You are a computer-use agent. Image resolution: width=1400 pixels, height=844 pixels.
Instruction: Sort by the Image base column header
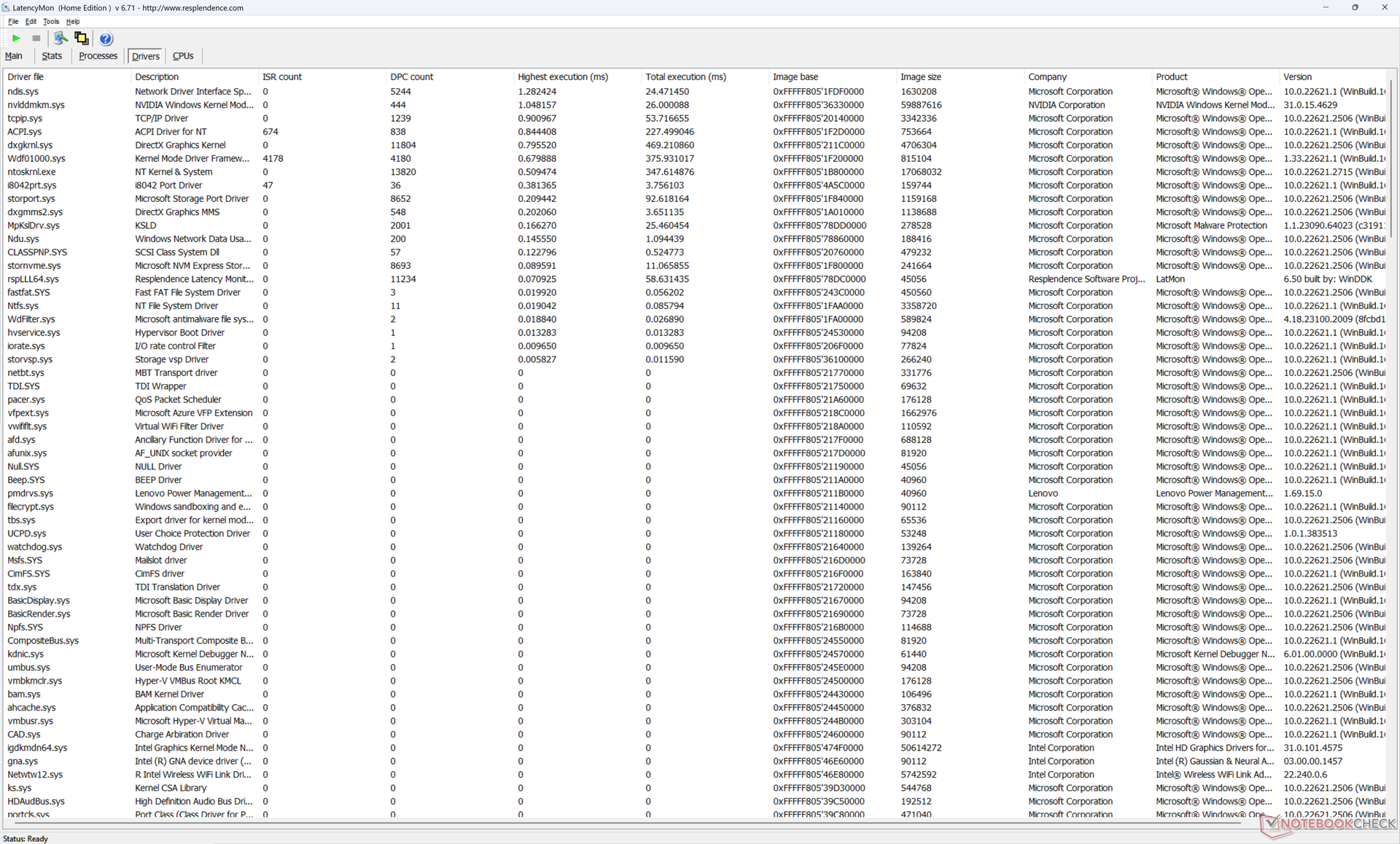[833, 77]
